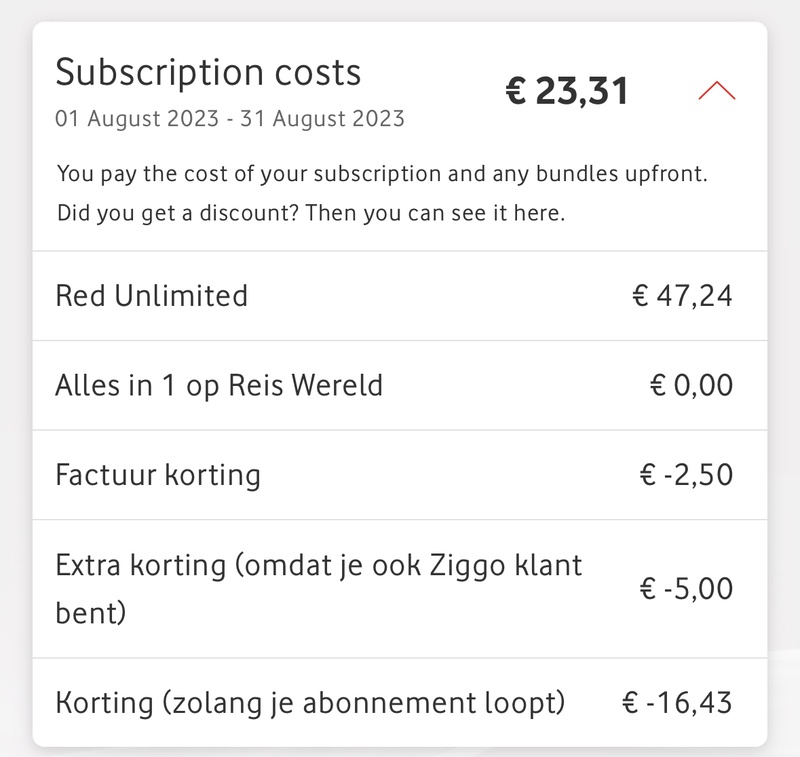
Task: Select the end date 31 August 2023
Action: (327, 119)
